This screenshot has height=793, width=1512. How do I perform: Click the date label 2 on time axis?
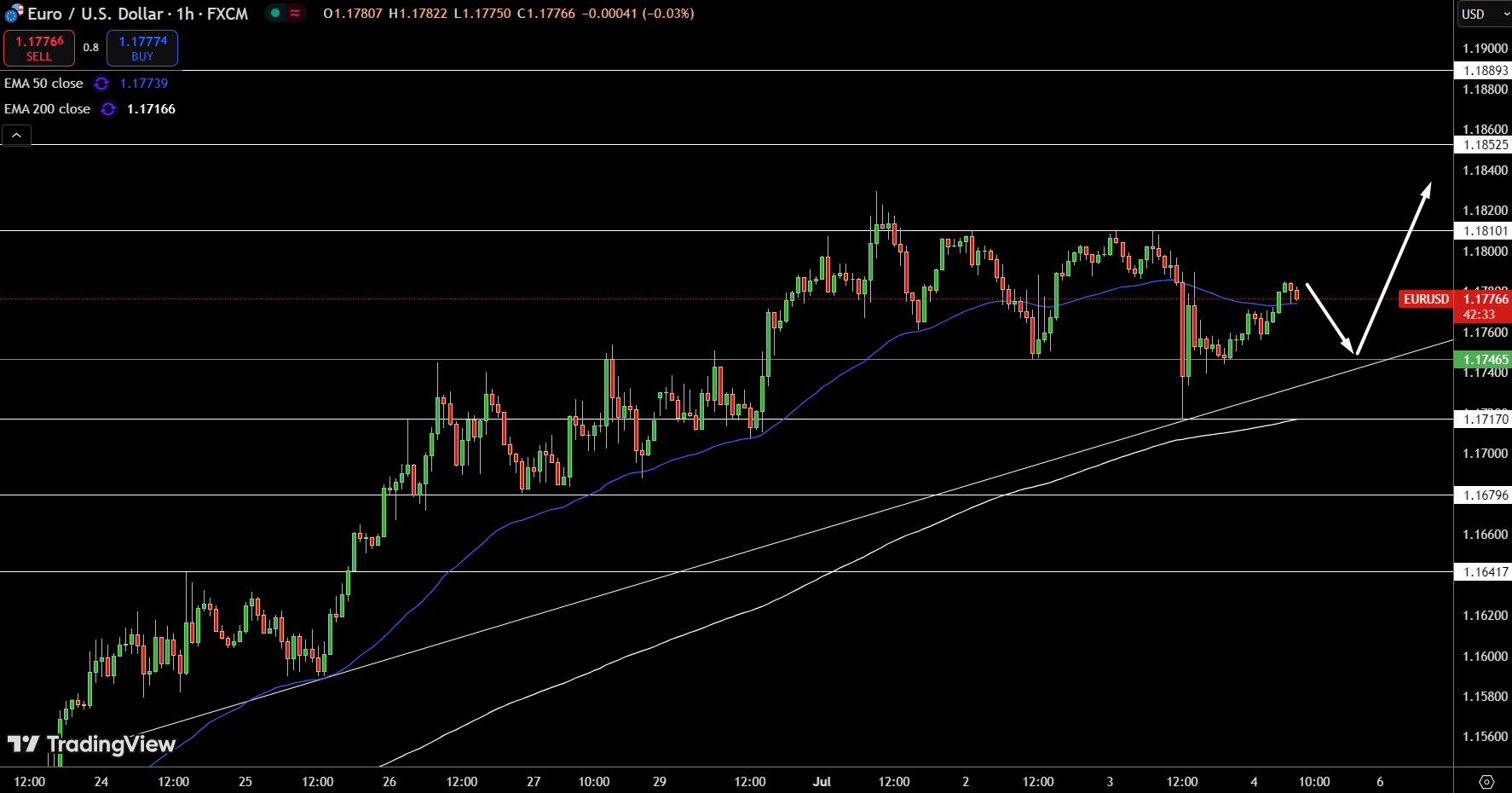pos(966,782)
